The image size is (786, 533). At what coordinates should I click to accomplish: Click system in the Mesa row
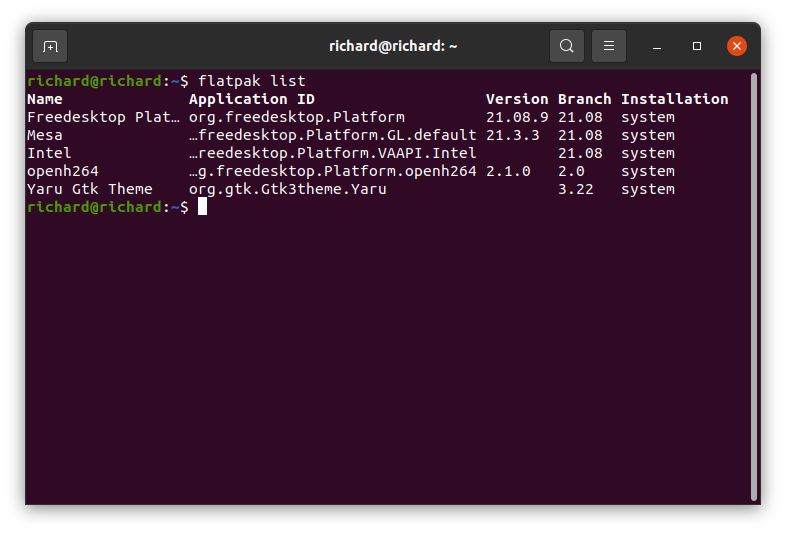[x=648, y=135]
